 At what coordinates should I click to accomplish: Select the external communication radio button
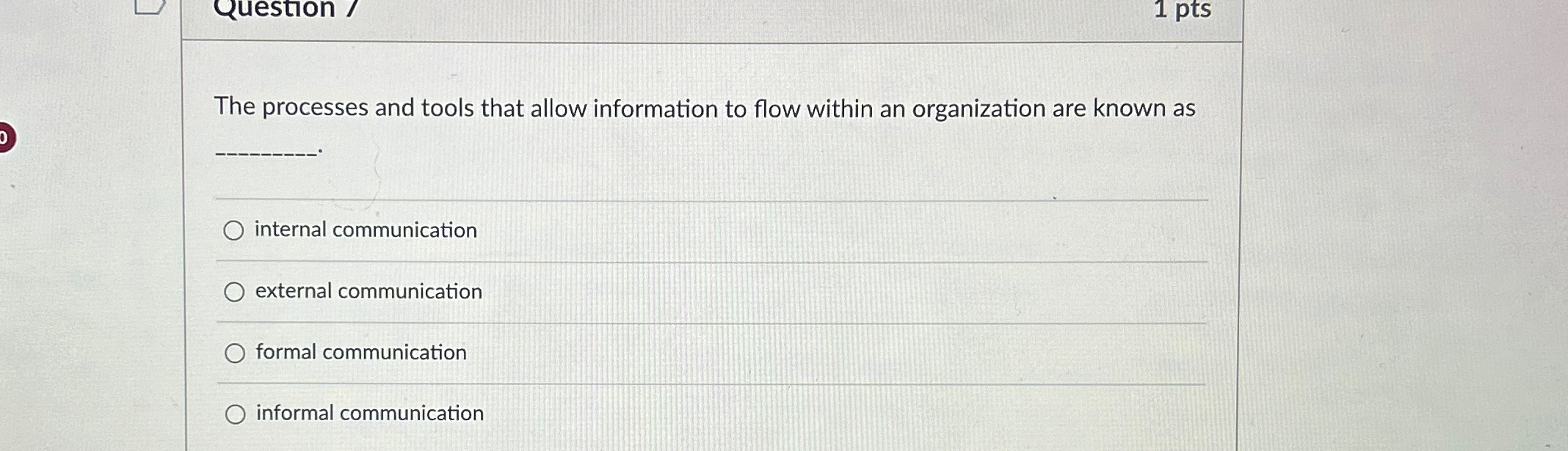point(234,291)
